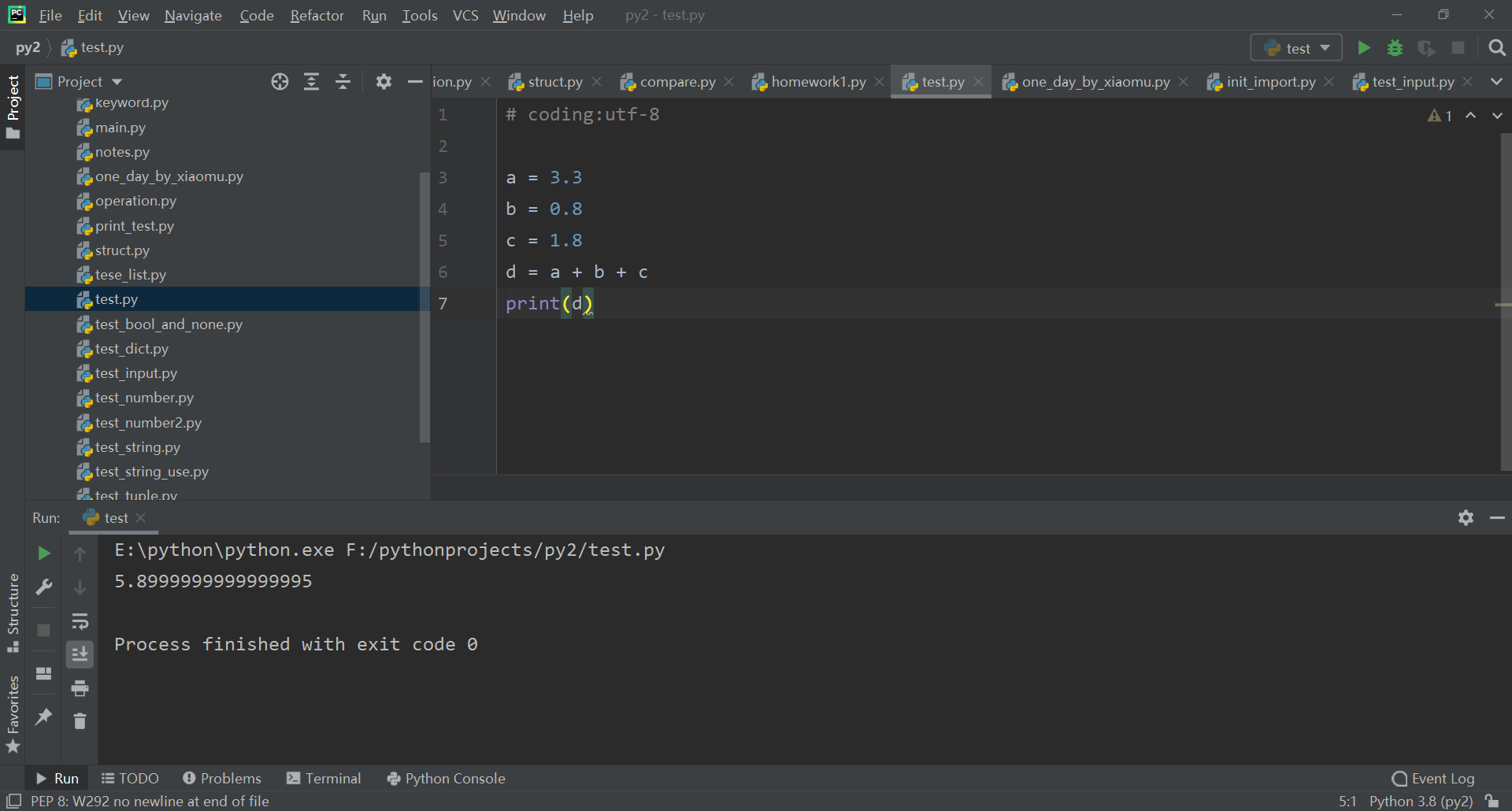Viewport: 1512px width, 811px height.
Task: Open Run panel gear settings
Action: (1466, 517)
